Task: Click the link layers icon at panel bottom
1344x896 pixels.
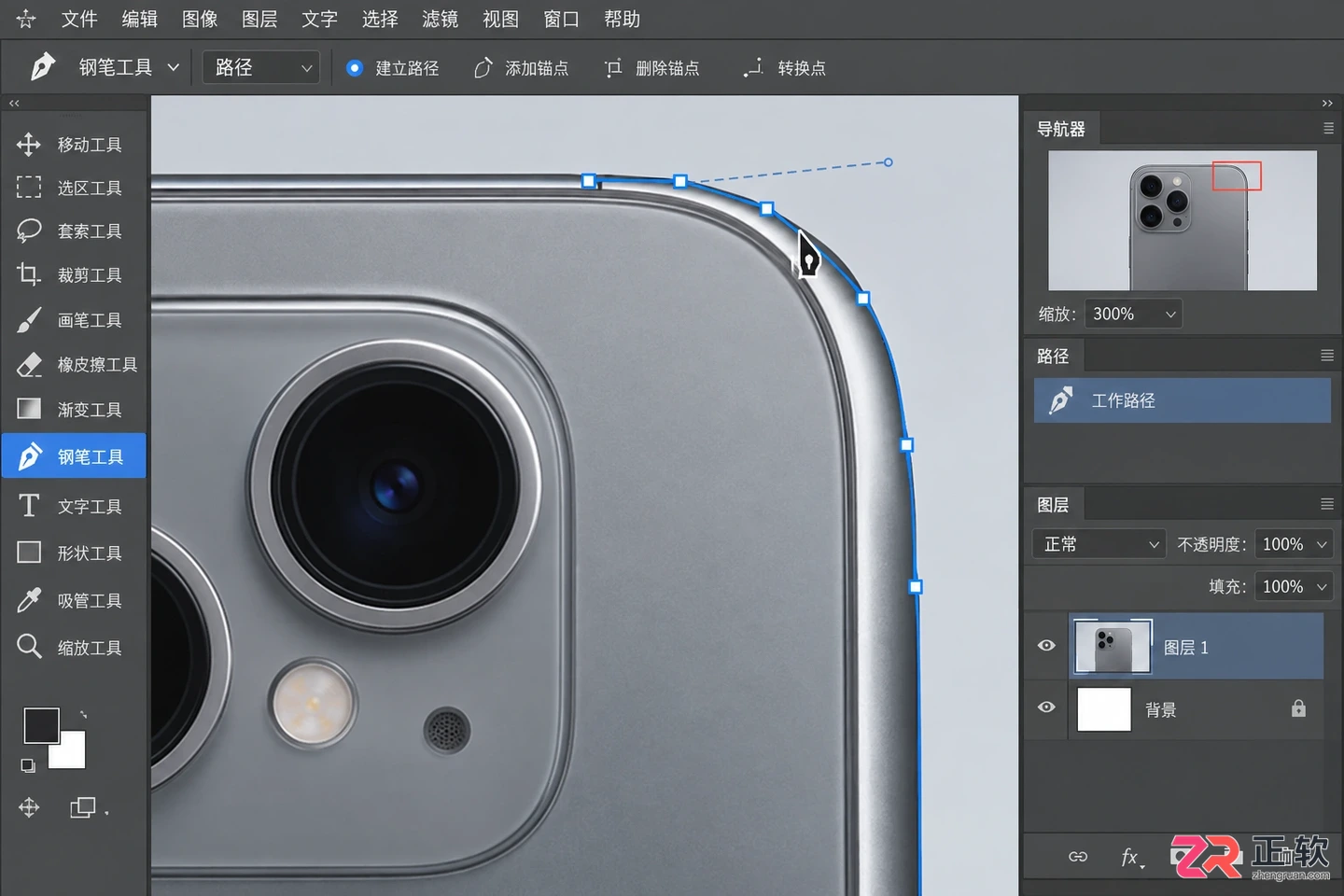Action: 1078,857
